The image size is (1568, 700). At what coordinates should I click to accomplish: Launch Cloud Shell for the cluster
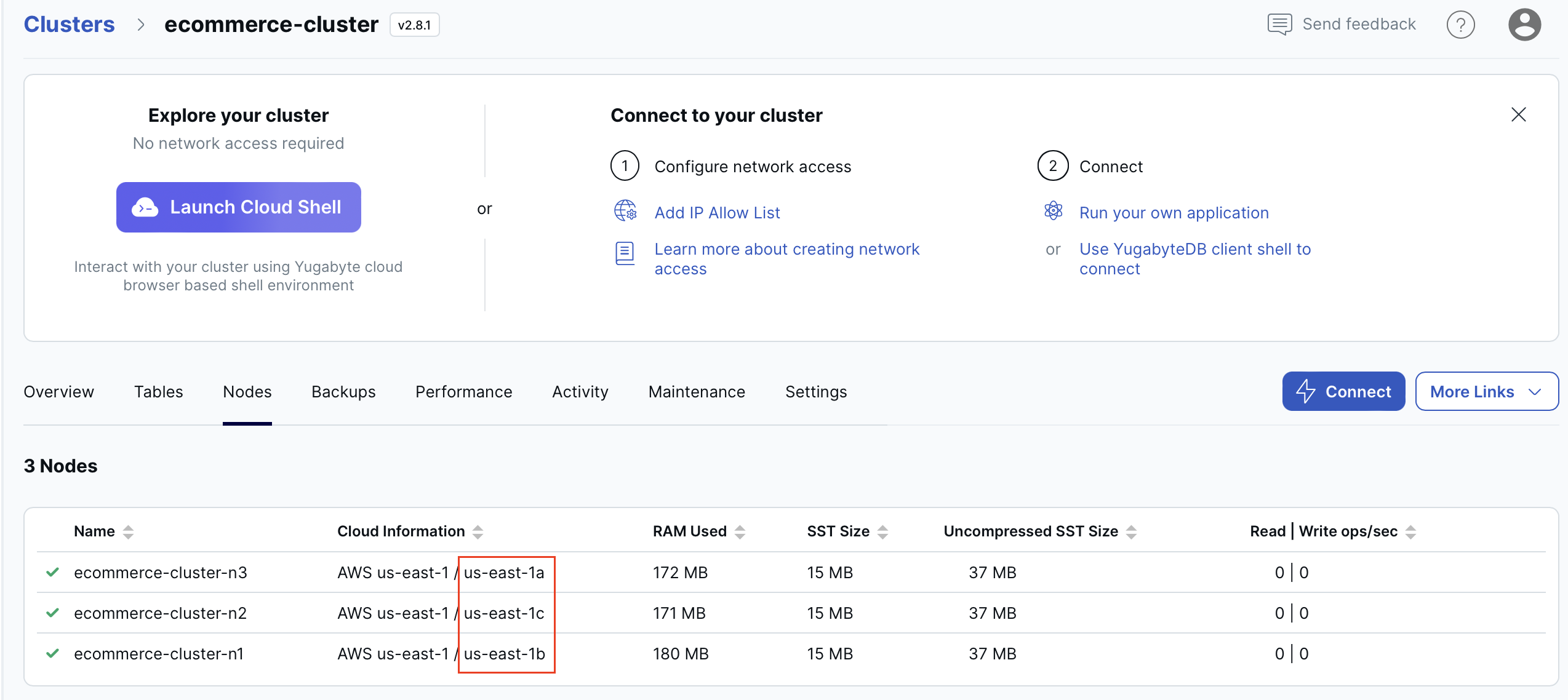[x=239, y=207]
